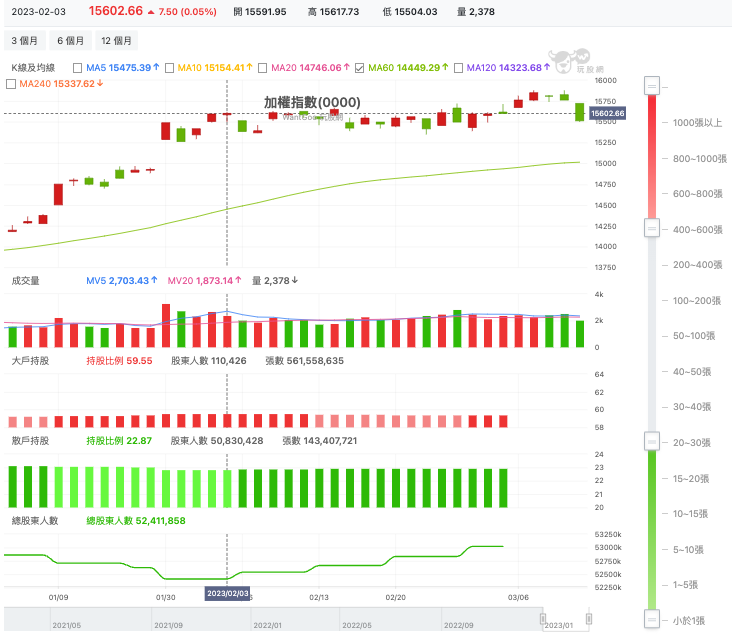Image resolution: width=732 pixels, height=637 pixels.
Task: Click the MV20 1,873.14 volume average label
Action: pyautogui.click(x=204, y=280)
